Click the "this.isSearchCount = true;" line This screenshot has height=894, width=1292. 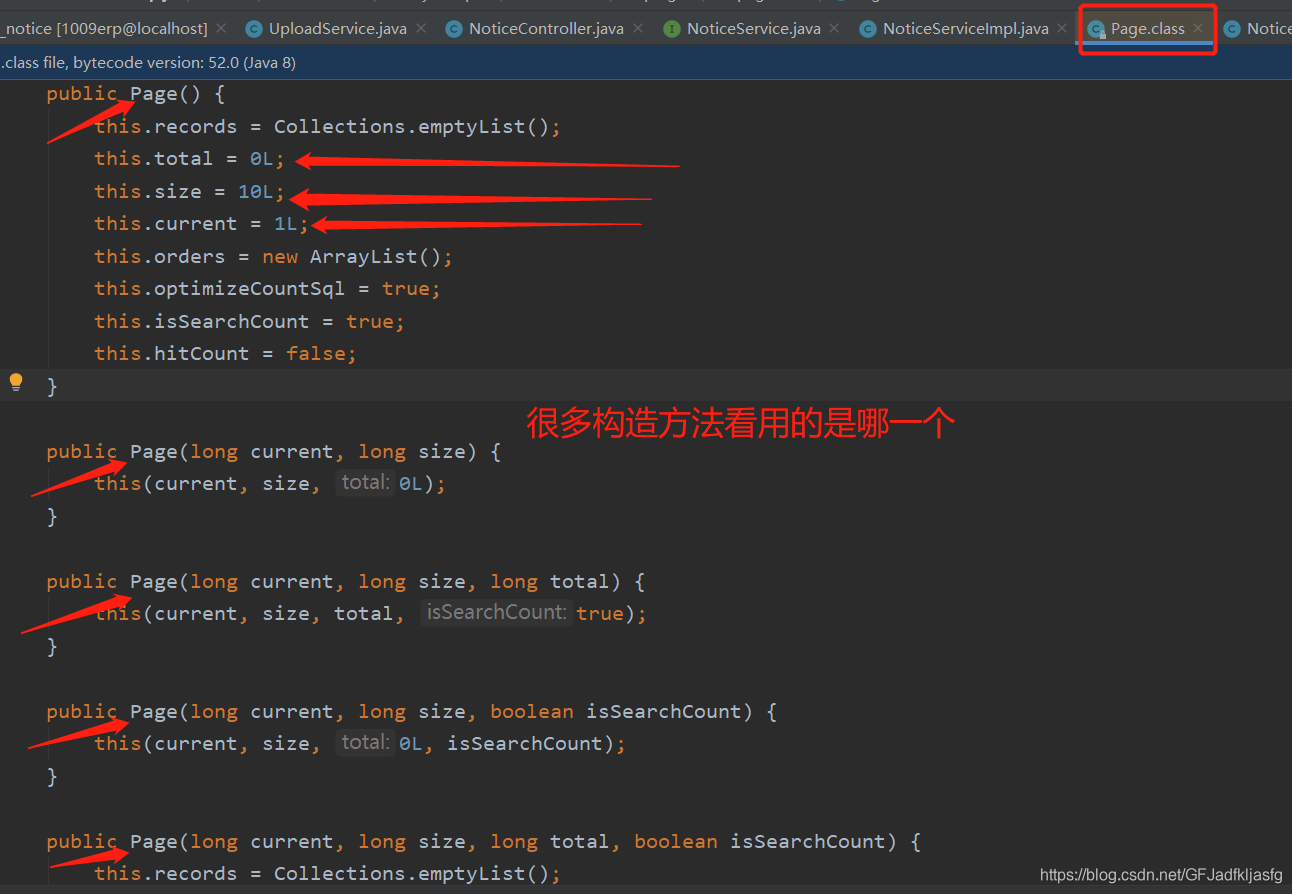[x=249, y=322]
